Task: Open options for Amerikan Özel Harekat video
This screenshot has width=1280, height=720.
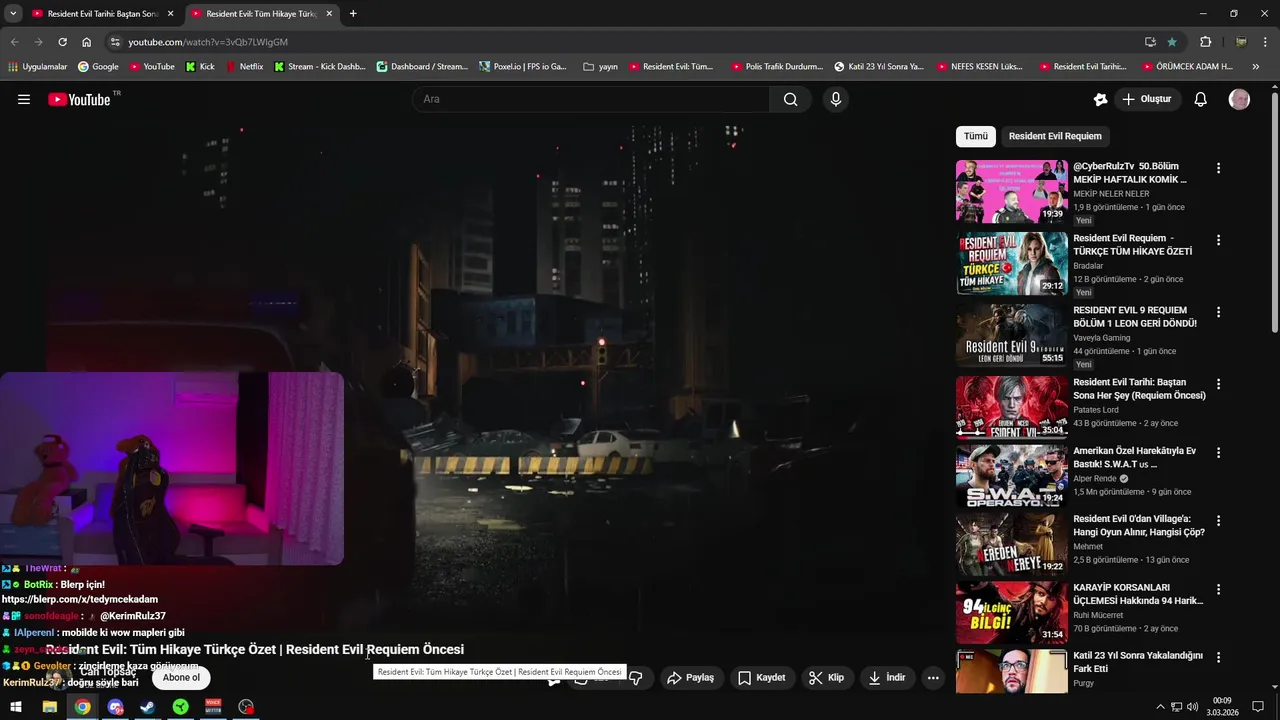Action: [x=1218, y=453]
